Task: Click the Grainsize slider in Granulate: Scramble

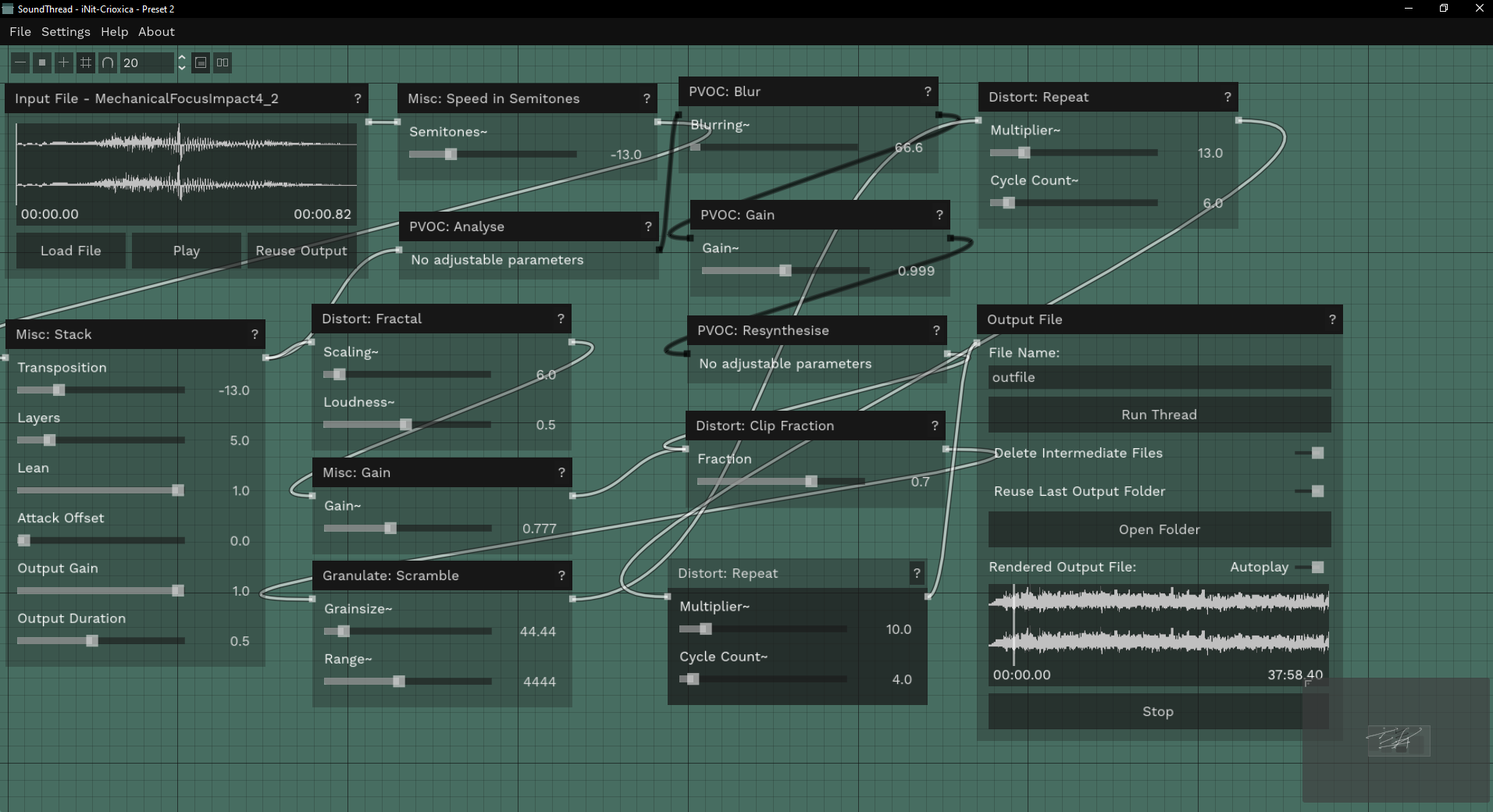Action: pos(408,632)
